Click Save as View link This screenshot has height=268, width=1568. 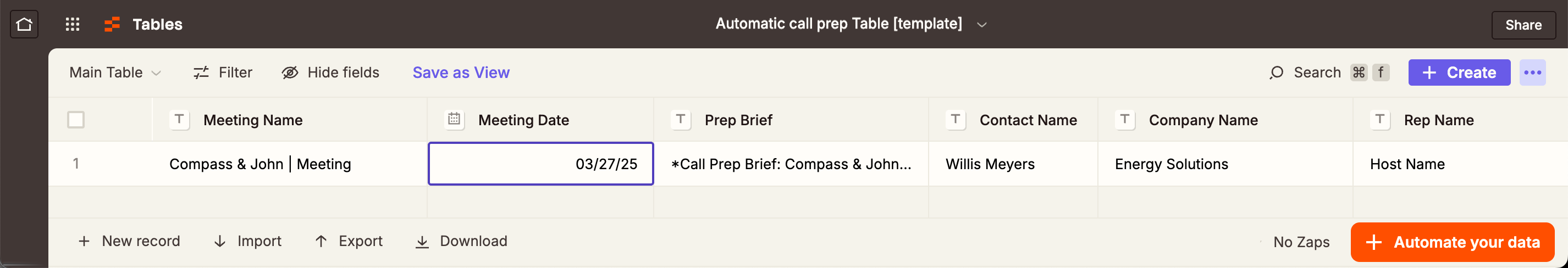[x=461, y=73]
